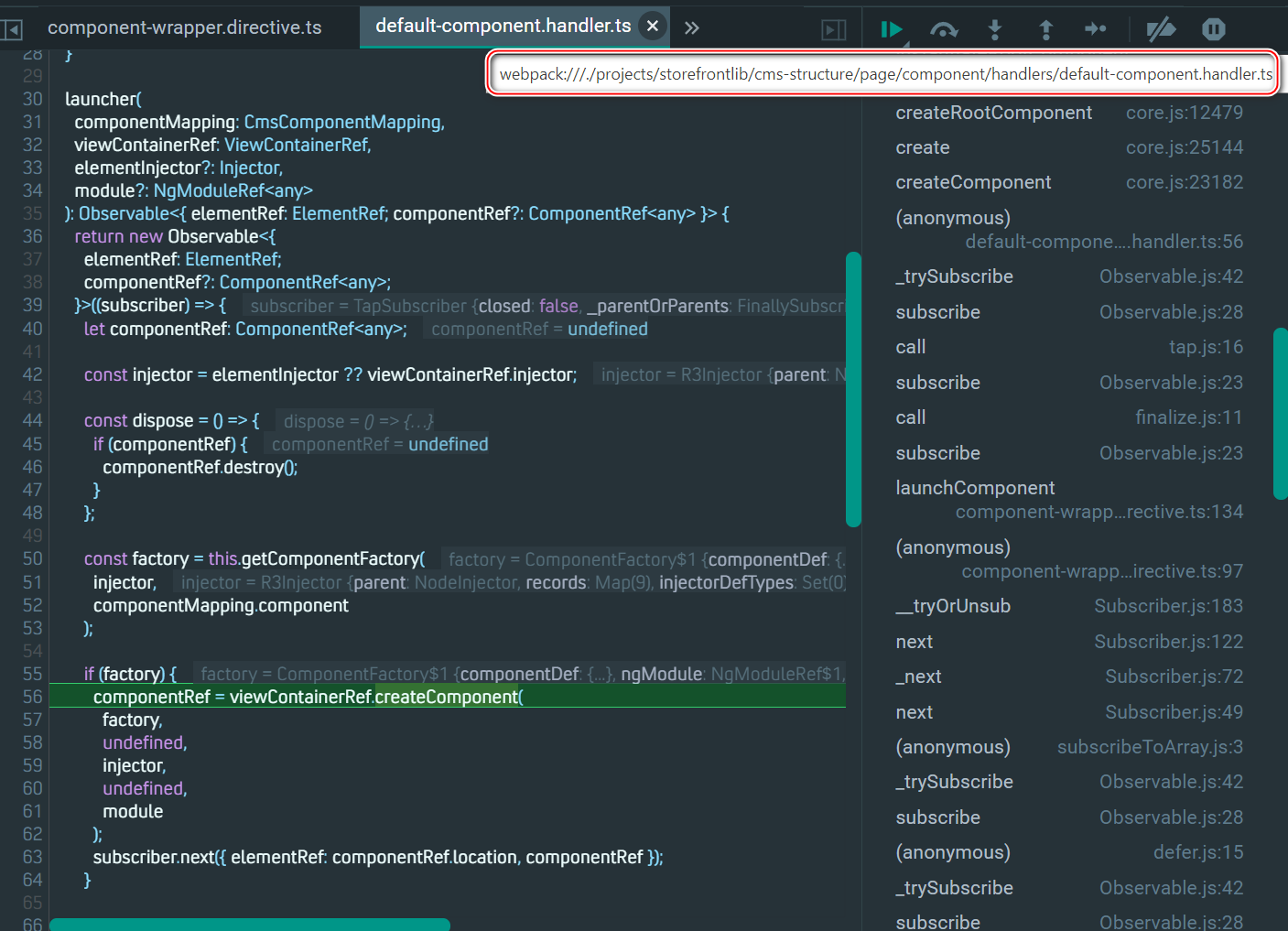Click componentRef.destroy() on line 46

pyautogui.click(x=200, y=467)
